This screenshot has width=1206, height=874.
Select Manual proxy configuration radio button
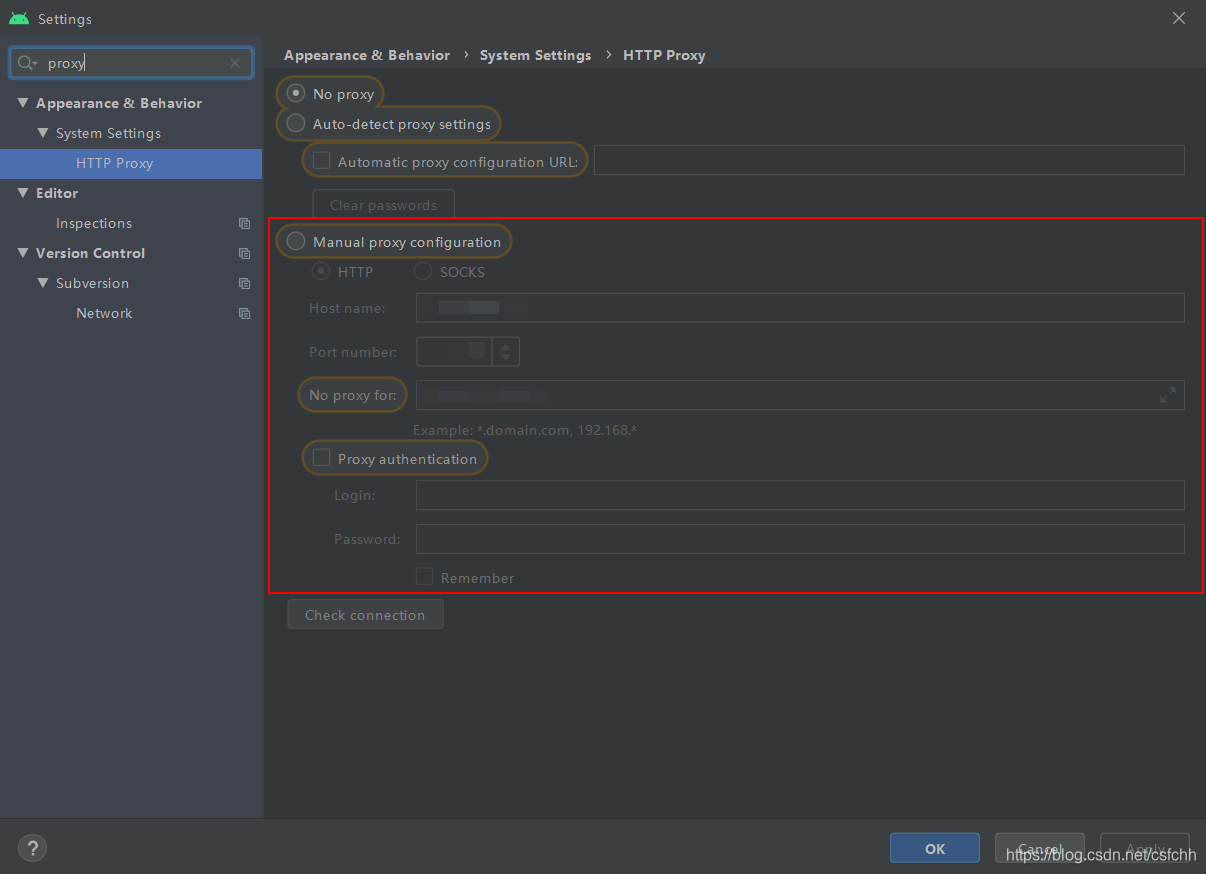click(296, 241)
